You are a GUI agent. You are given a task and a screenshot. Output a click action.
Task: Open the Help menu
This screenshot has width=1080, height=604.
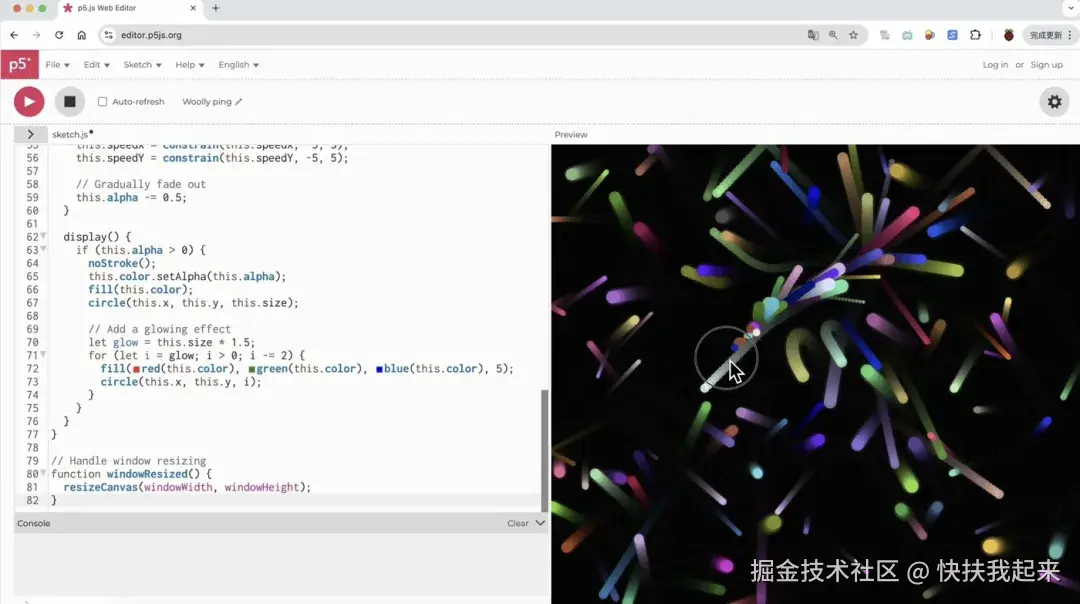pyautogui.click(x=189, y=65)
